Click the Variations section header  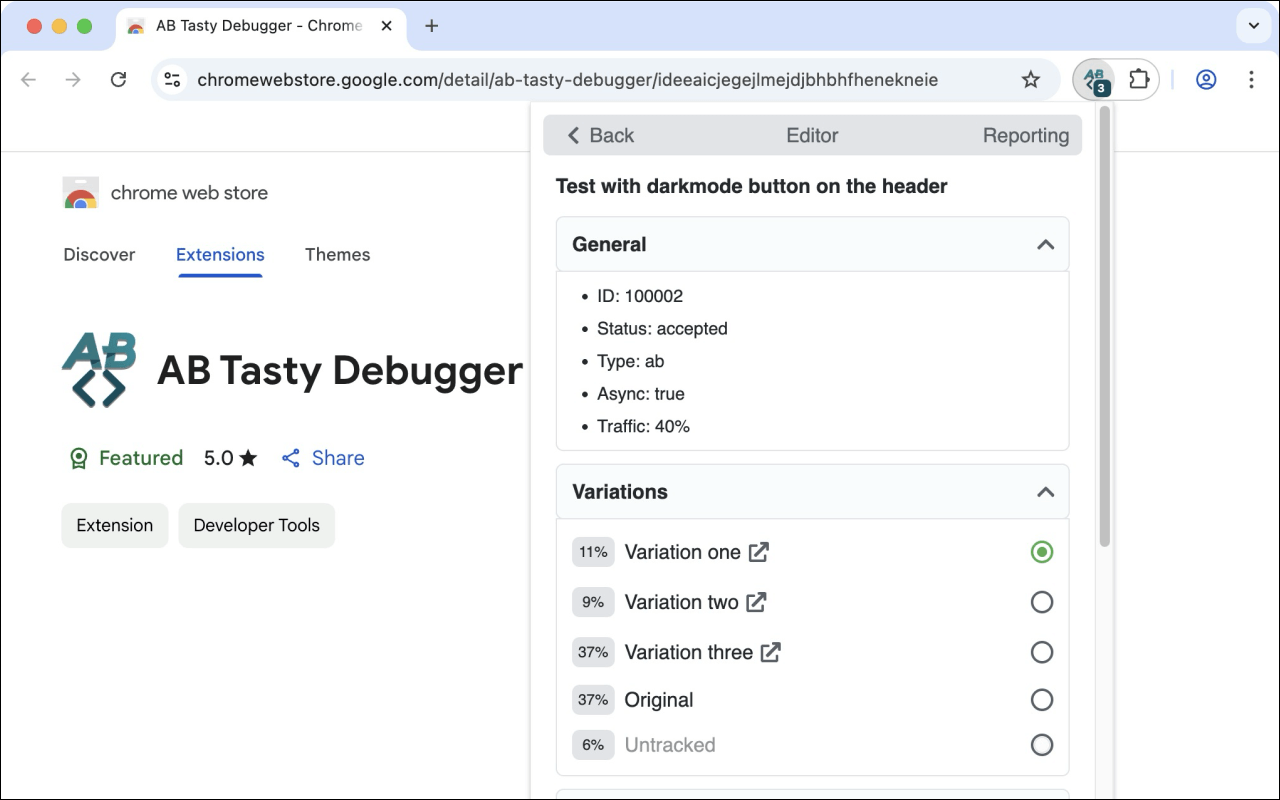point(812,491)
